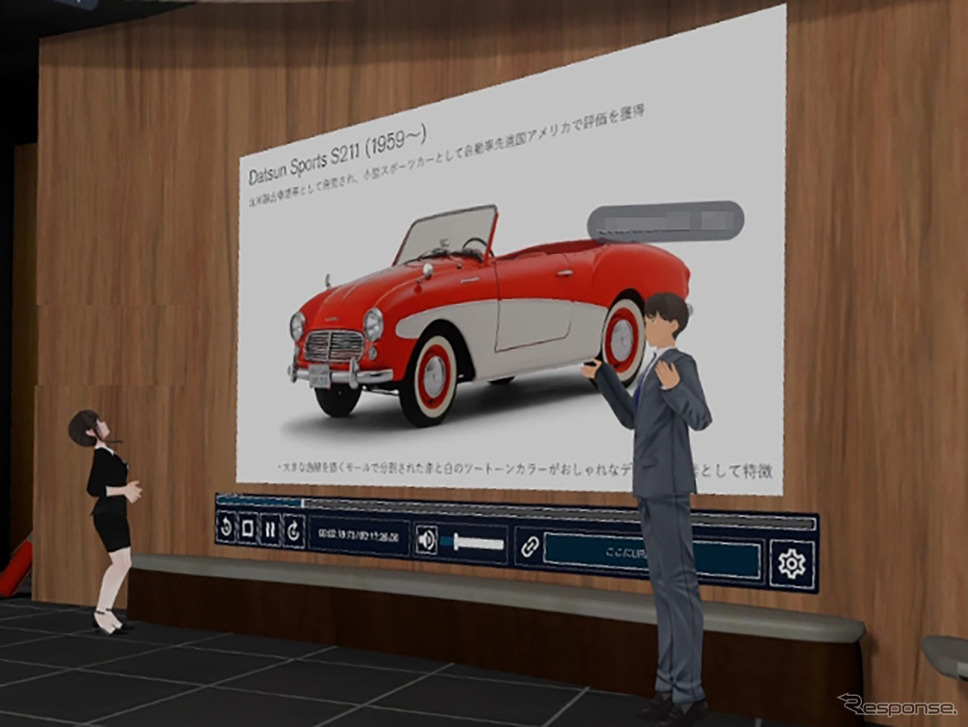Image resolution: width=968 pixels, height=727 pixels.
Task: Open player settings via the gear icon
Action: pos(791,563)
